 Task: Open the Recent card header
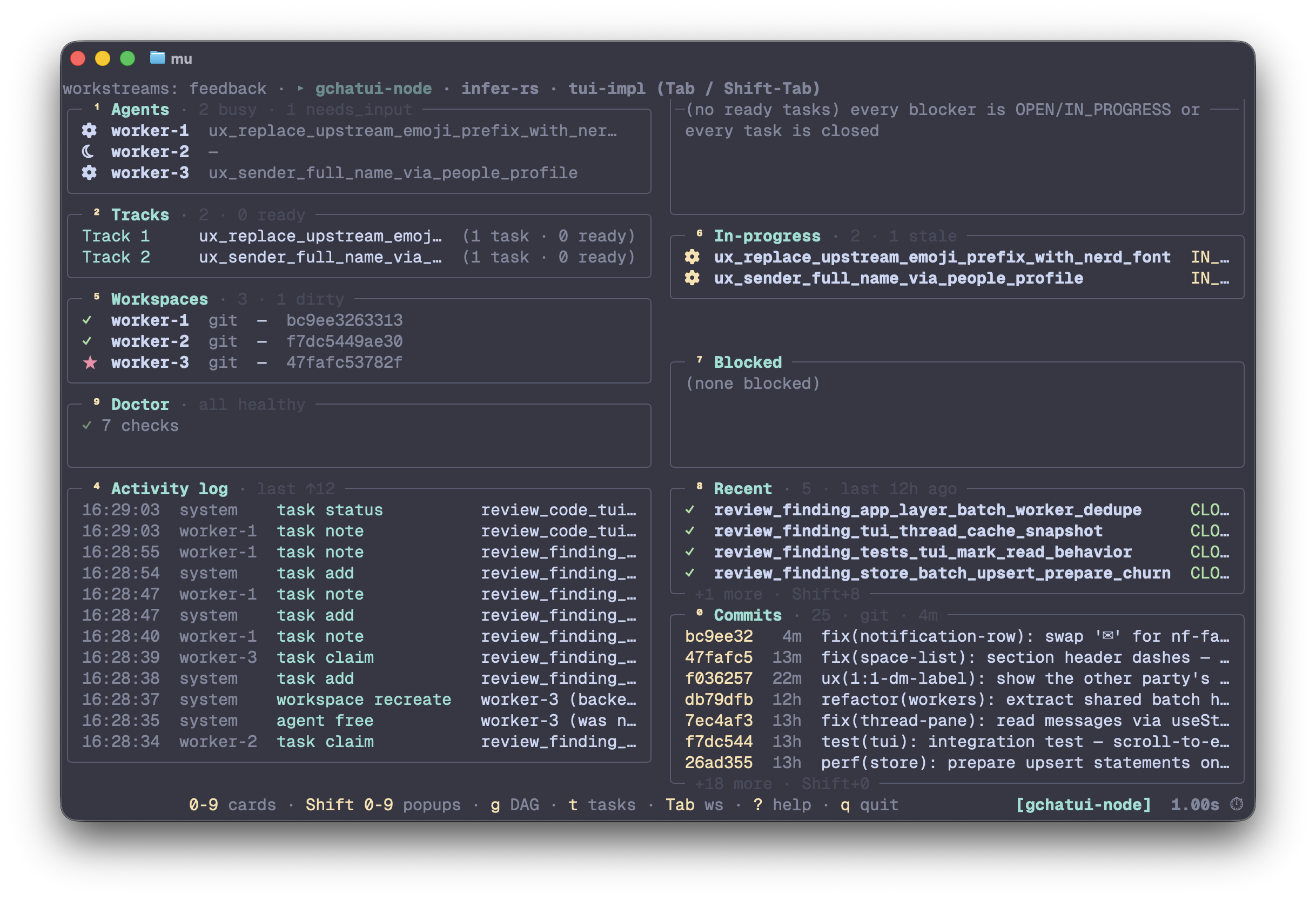[x=743, y=489]
